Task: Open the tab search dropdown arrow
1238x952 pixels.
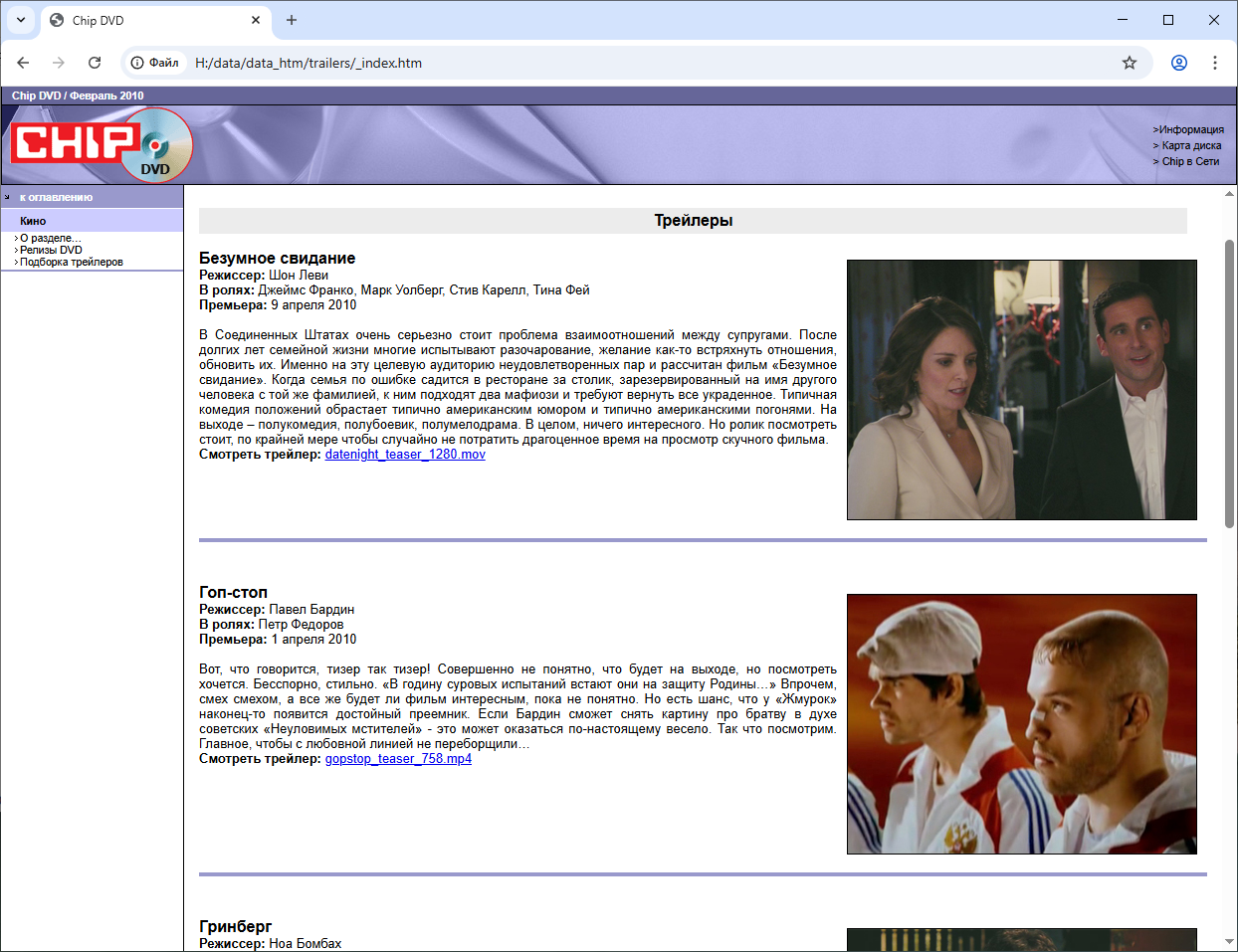Action: point(21,20)
